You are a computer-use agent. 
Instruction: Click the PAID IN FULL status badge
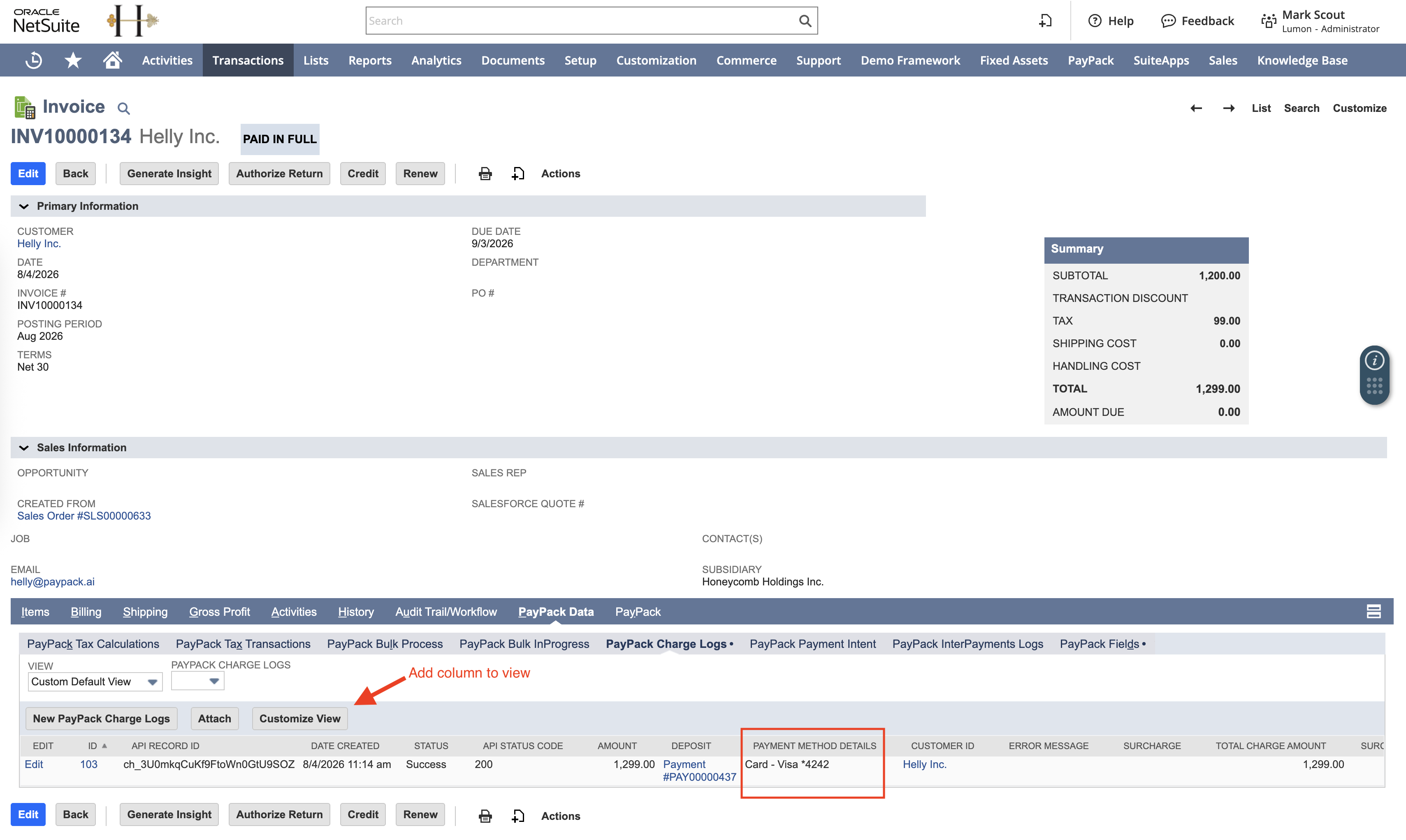point(280,139)
